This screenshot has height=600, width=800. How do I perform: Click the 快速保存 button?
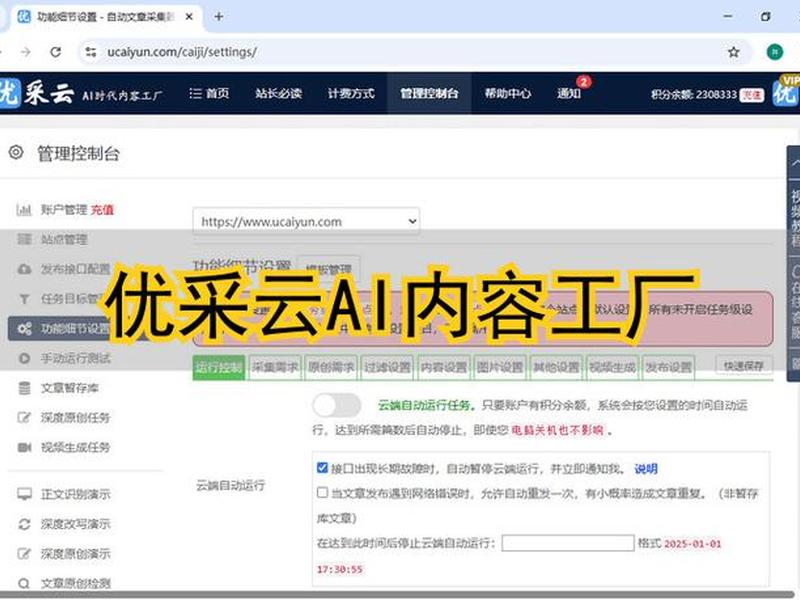click(x=744, y=366)
